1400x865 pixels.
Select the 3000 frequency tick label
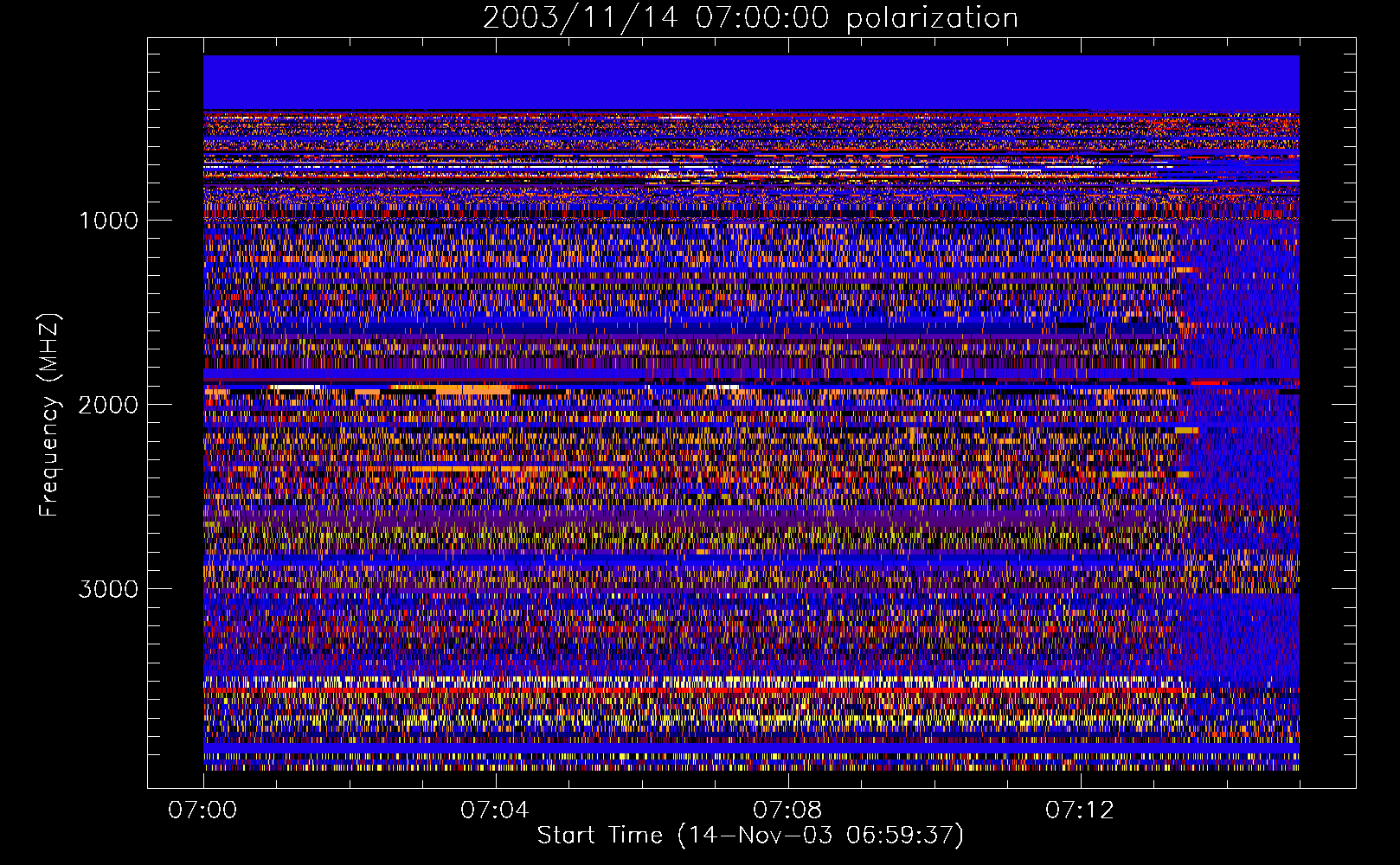pos(108,589)
